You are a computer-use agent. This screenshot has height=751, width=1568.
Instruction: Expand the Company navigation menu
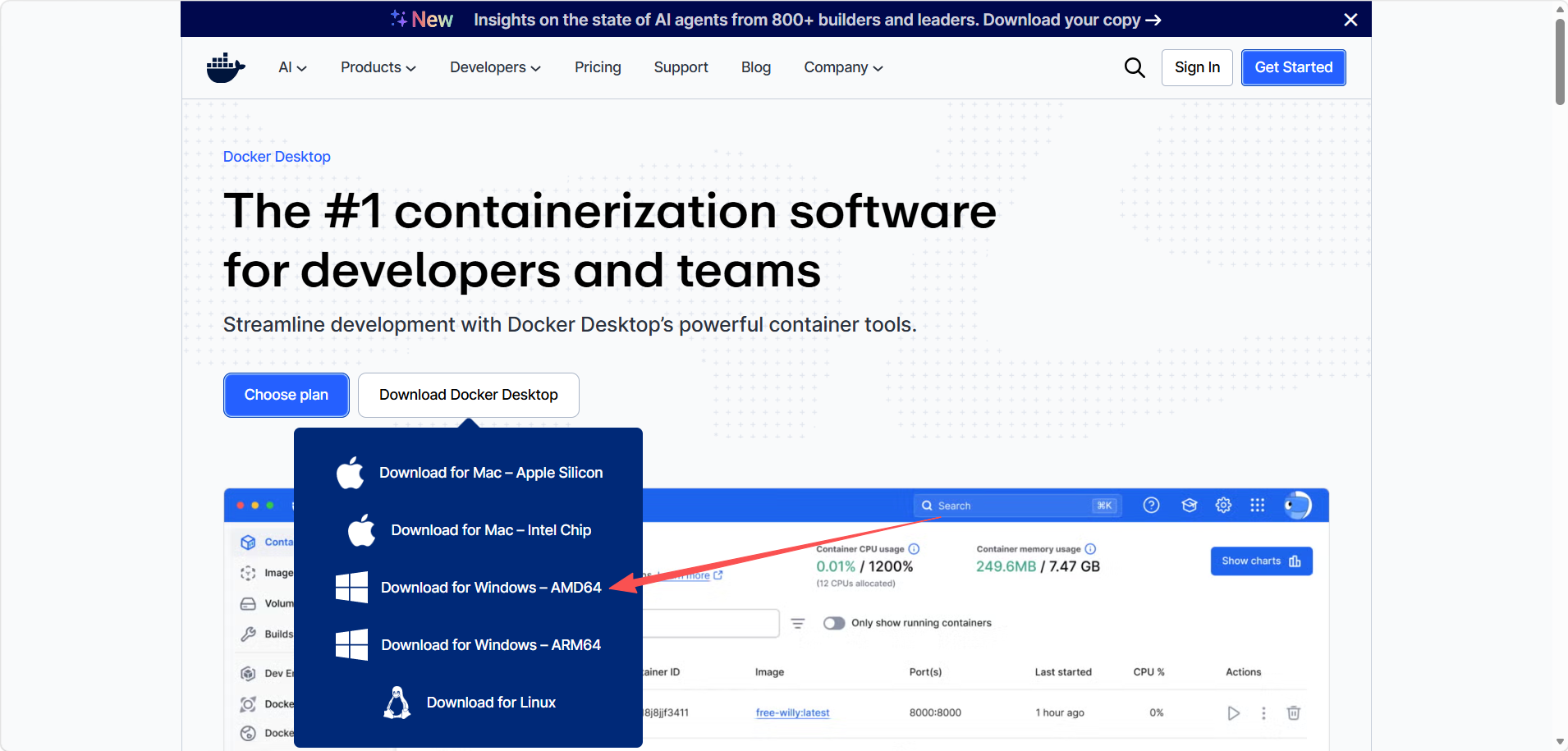(x=844, y=67)
